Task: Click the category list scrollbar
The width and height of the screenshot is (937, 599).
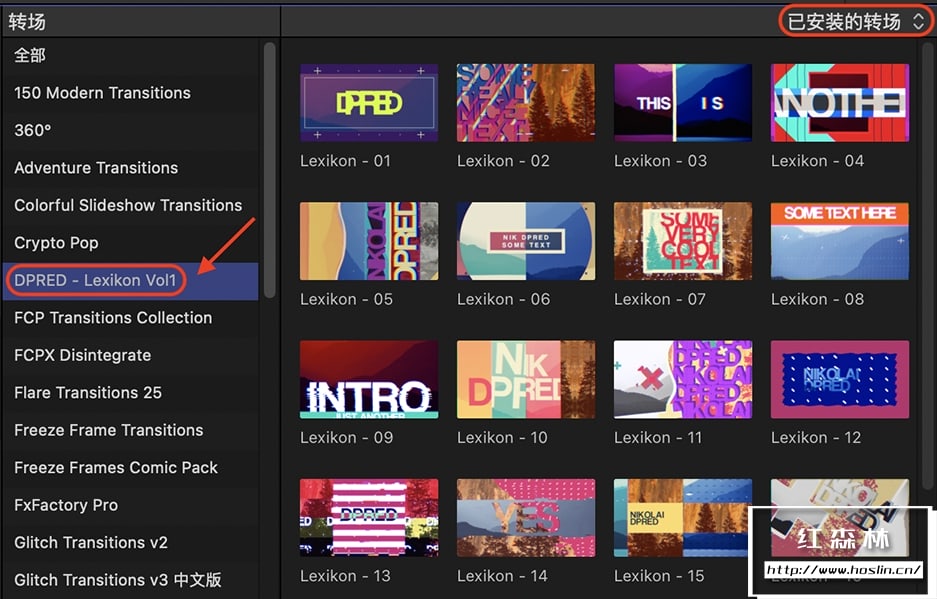Action: (x=270, y=170)
